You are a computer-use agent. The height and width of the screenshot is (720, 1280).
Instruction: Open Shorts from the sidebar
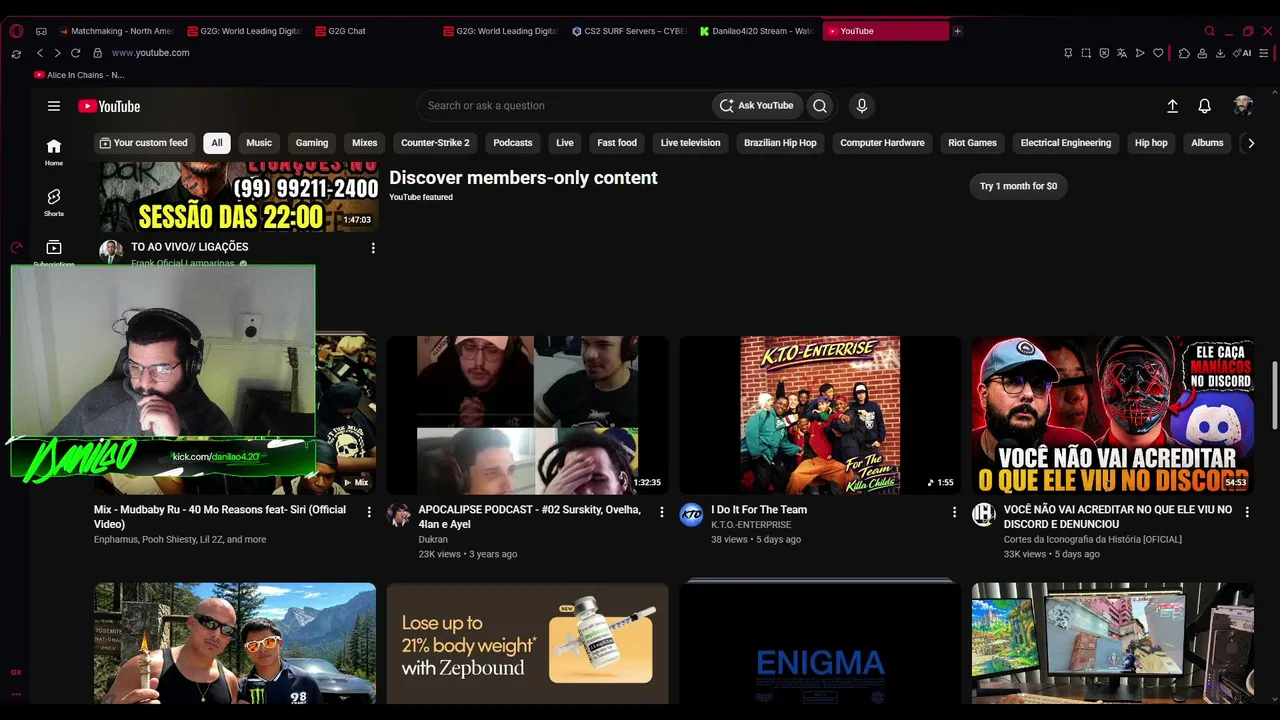click(x=54, y=202)
